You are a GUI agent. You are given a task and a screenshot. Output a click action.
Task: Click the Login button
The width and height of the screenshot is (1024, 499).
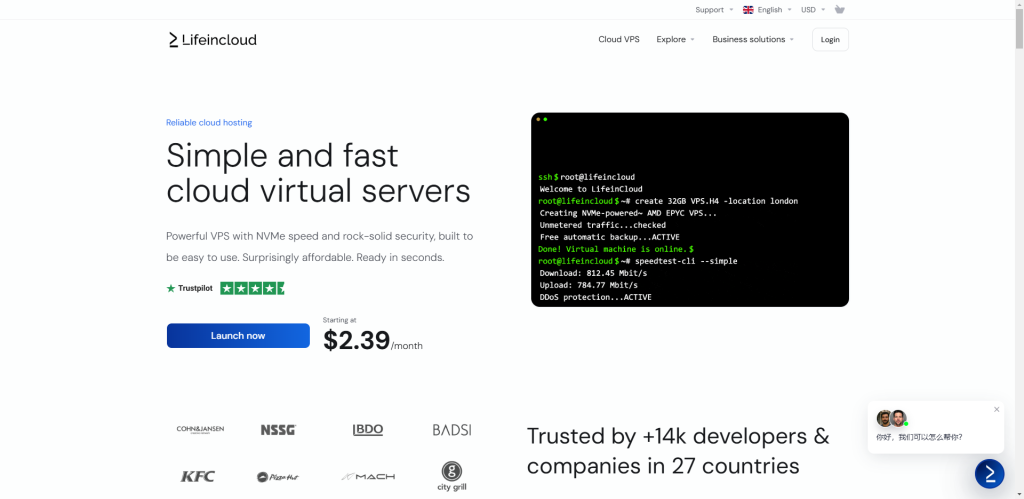[830, 40]
